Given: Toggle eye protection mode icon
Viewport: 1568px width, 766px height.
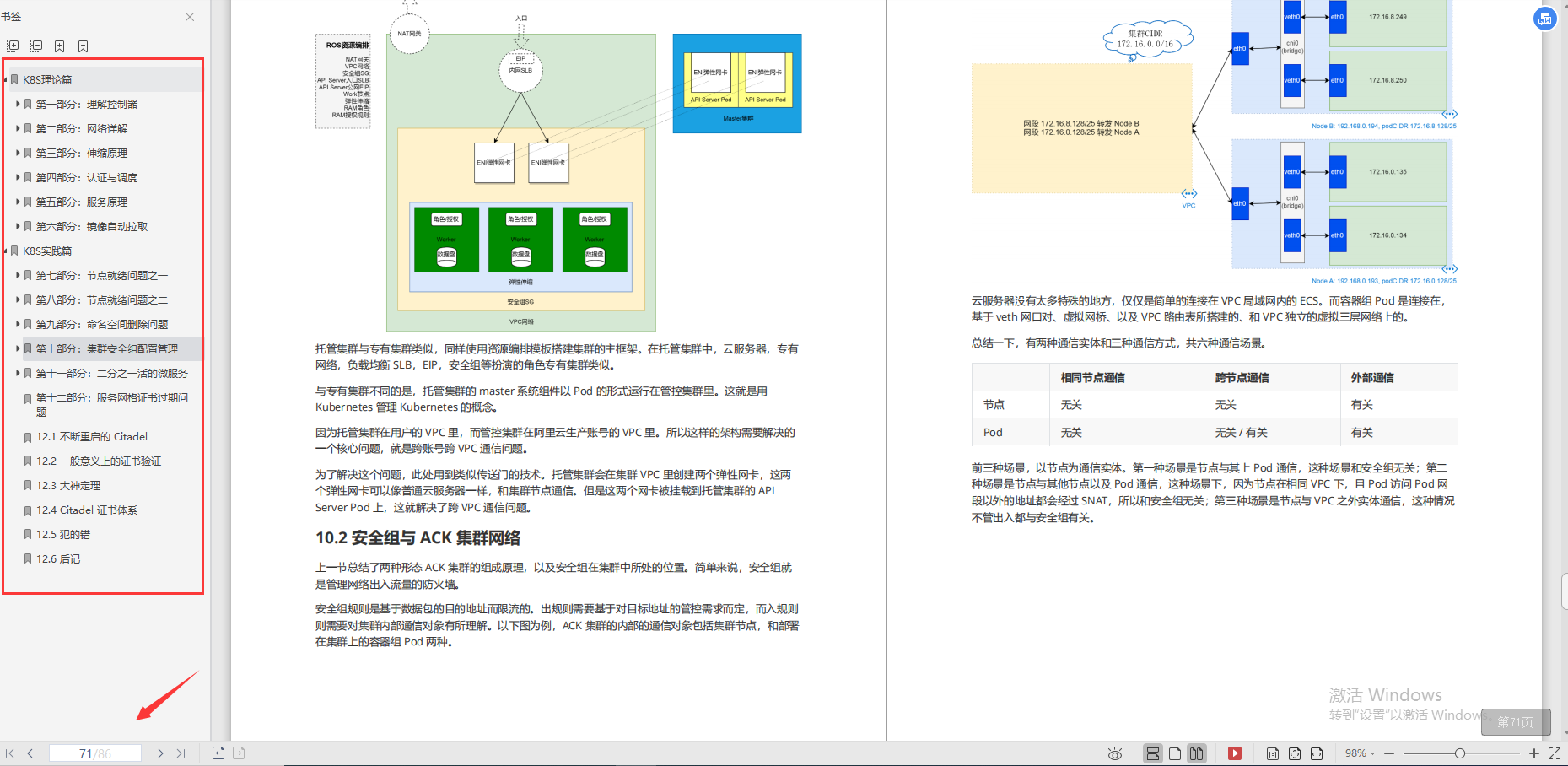Looking at the screenshot, I should click(1115, 753).
